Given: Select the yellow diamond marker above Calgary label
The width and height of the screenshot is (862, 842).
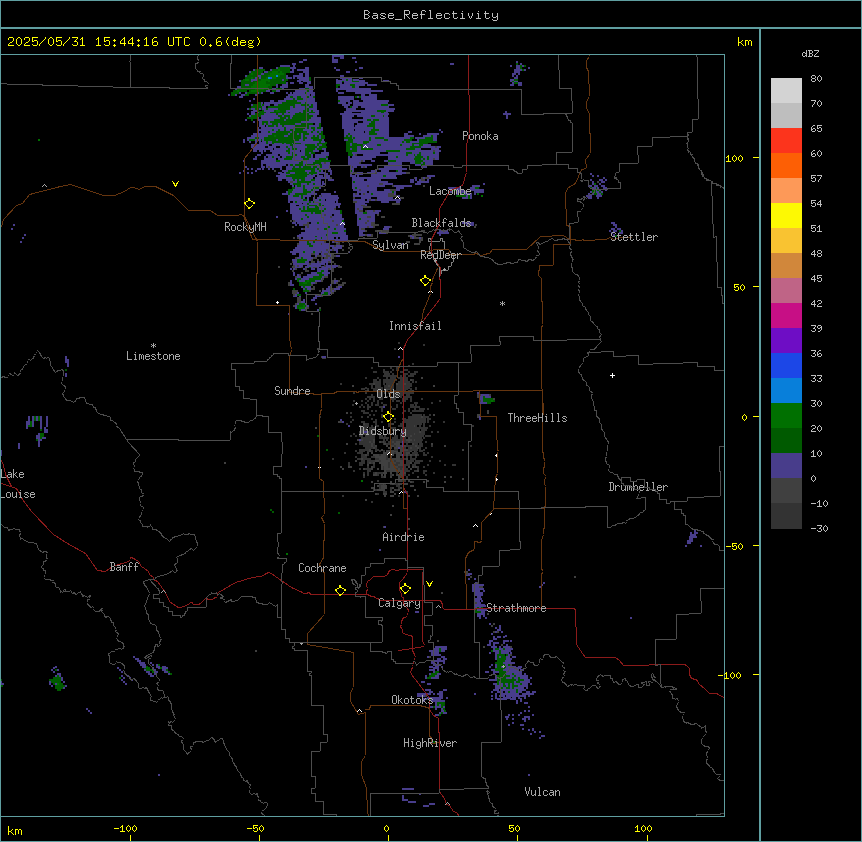Looking at the screenshot, I should click(x=405, y=589).
